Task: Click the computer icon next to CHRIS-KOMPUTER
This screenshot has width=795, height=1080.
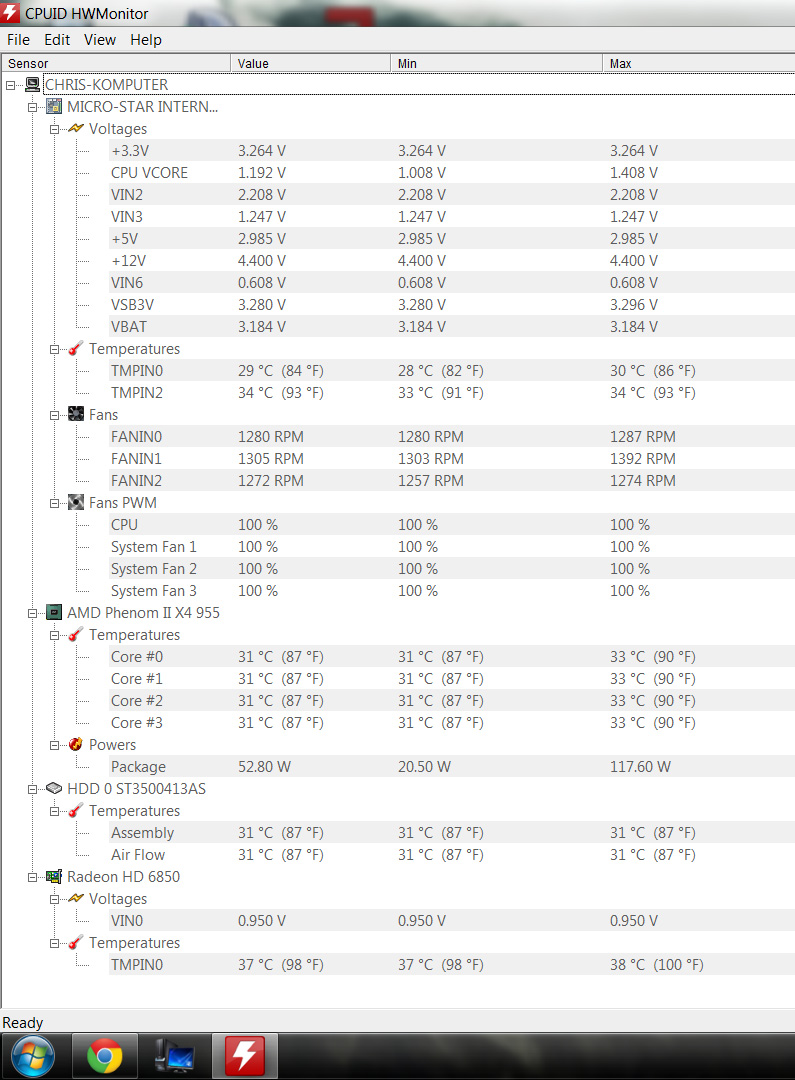Action: (x=33, y=85)
